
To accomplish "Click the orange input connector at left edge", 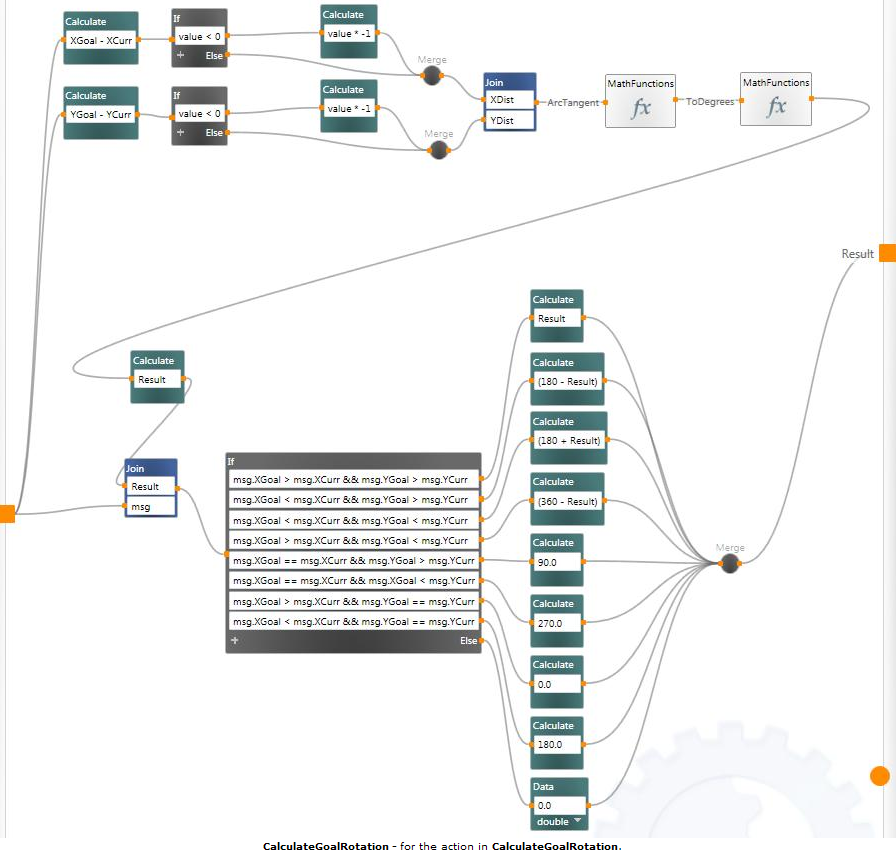I will [7, 514].
